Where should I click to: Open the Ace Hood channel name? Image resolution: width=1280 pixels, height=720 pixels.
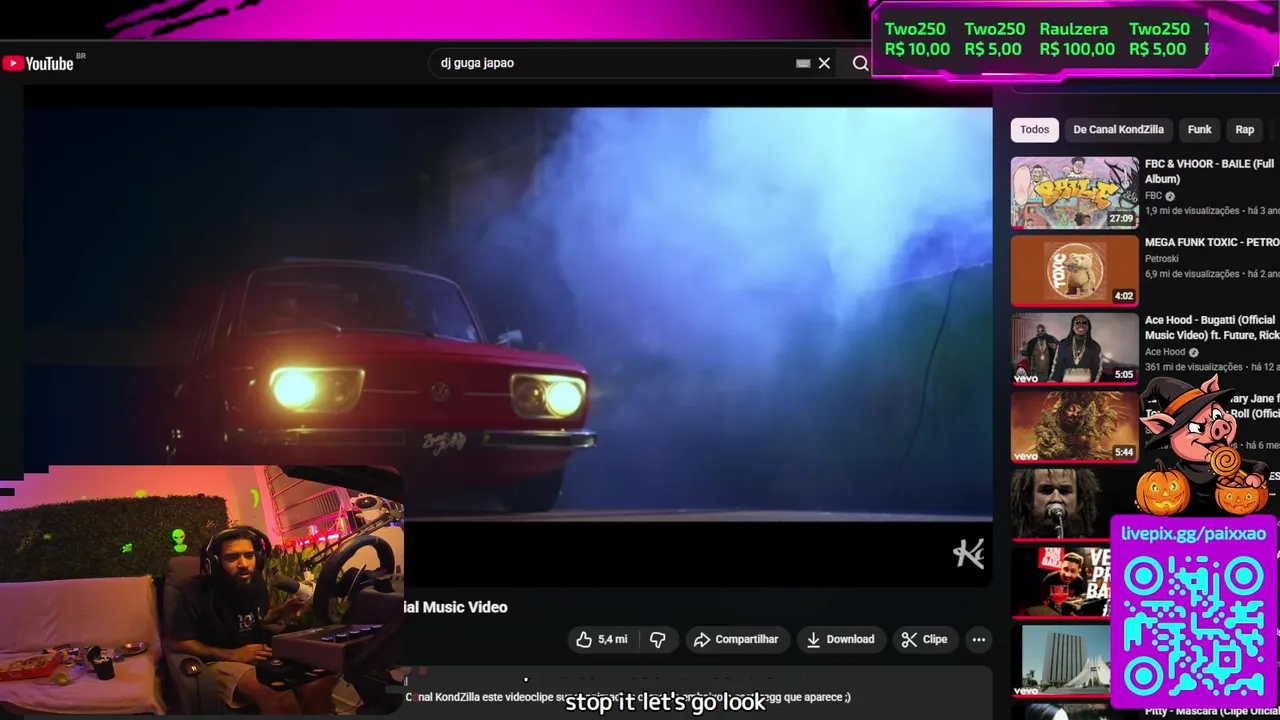pyautogui.click(x=1165, y=352)
